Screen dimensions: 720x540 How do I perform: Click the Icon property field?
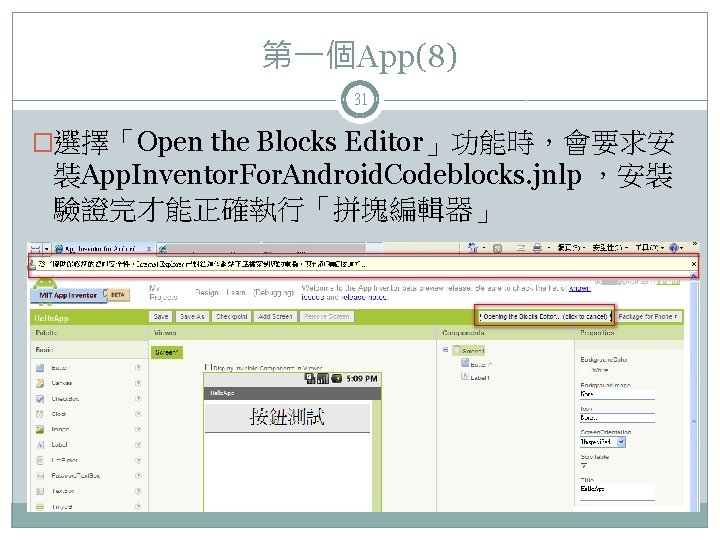(x=617, y=418)
